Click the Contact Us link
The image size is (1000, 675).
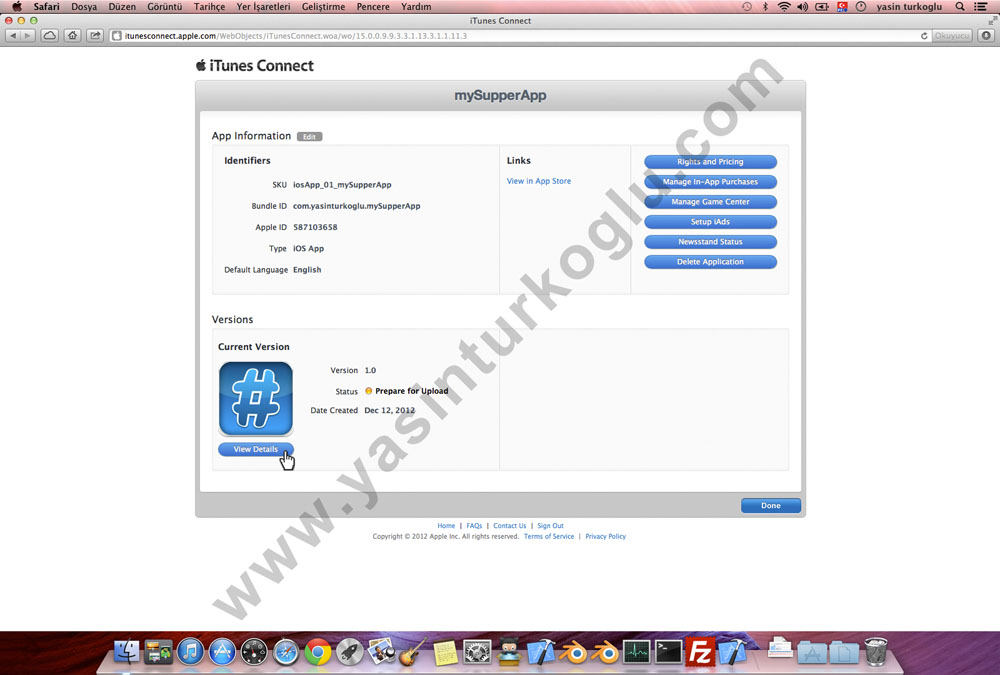pos(510,526)
